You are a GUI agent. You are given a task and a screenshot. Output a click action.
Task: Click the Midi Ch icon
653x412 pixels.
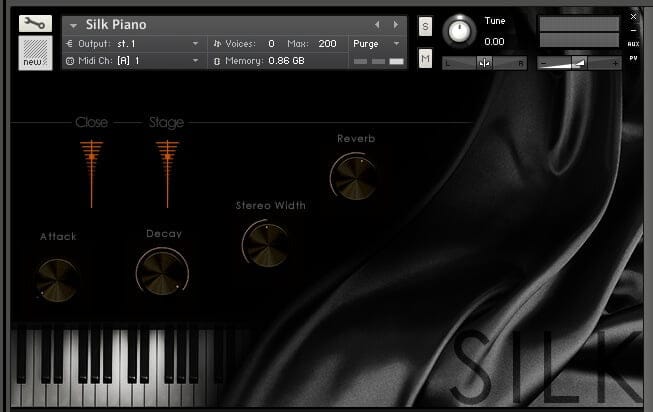click(x=70, y=61)
